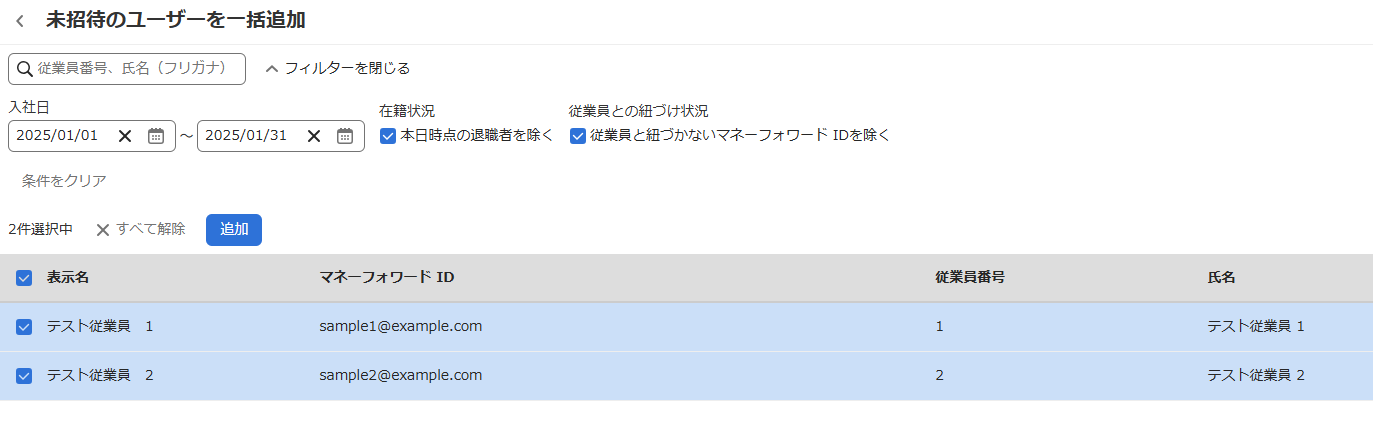Toggle the select-all header checkbox
The height and width of the screenshot is (422, 1373).
24,278
